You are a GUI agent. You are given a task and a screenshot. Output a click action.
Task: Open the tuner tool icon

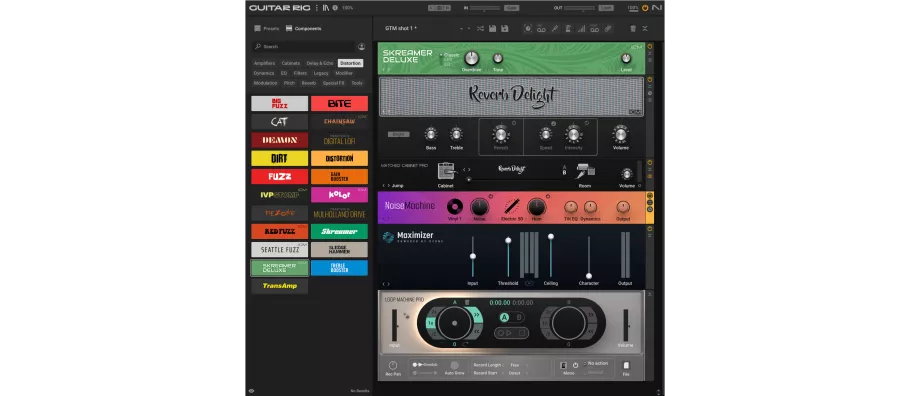554,28
